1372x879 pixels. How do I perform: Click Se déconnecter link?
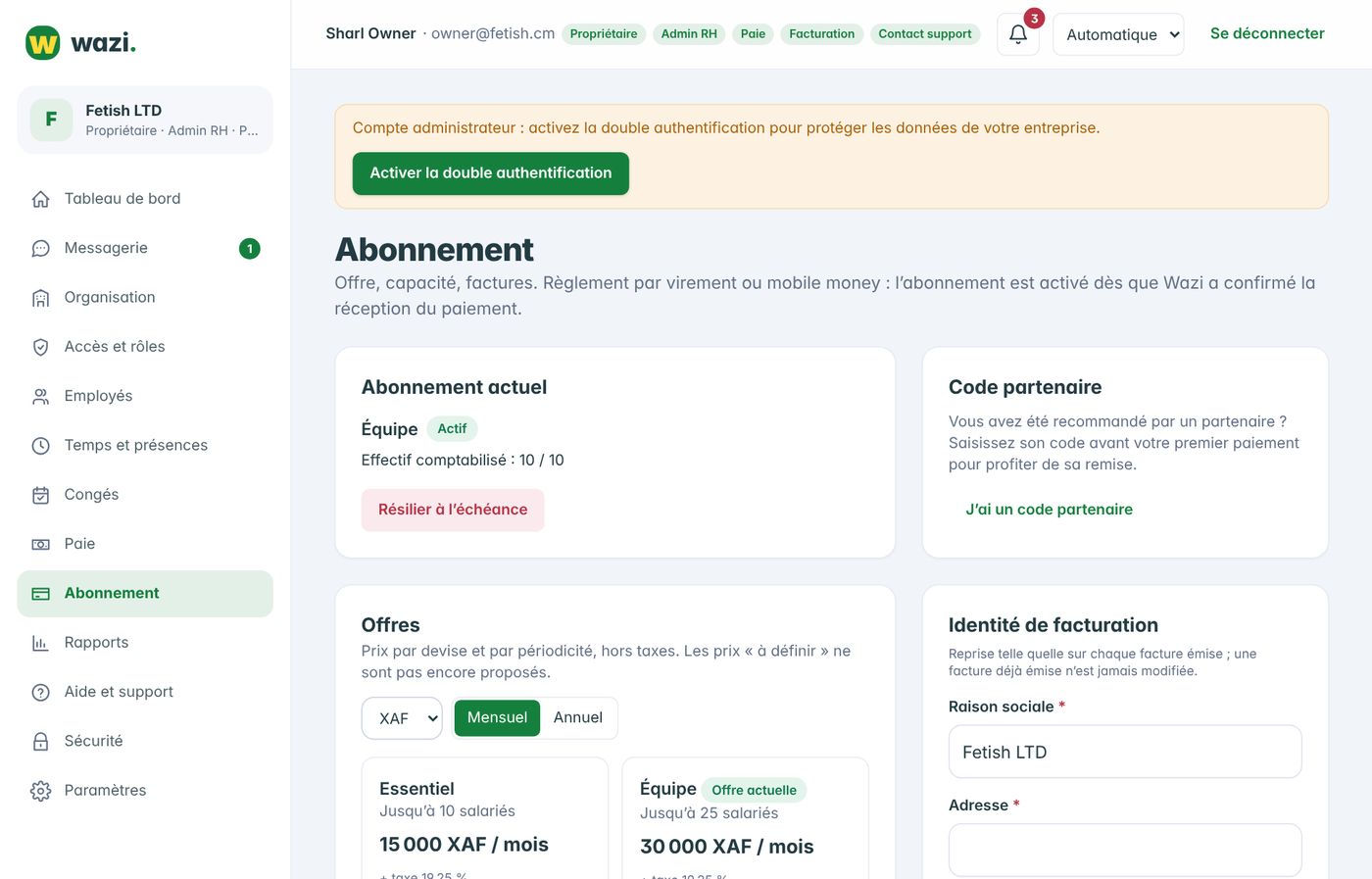click(1267, 33)
